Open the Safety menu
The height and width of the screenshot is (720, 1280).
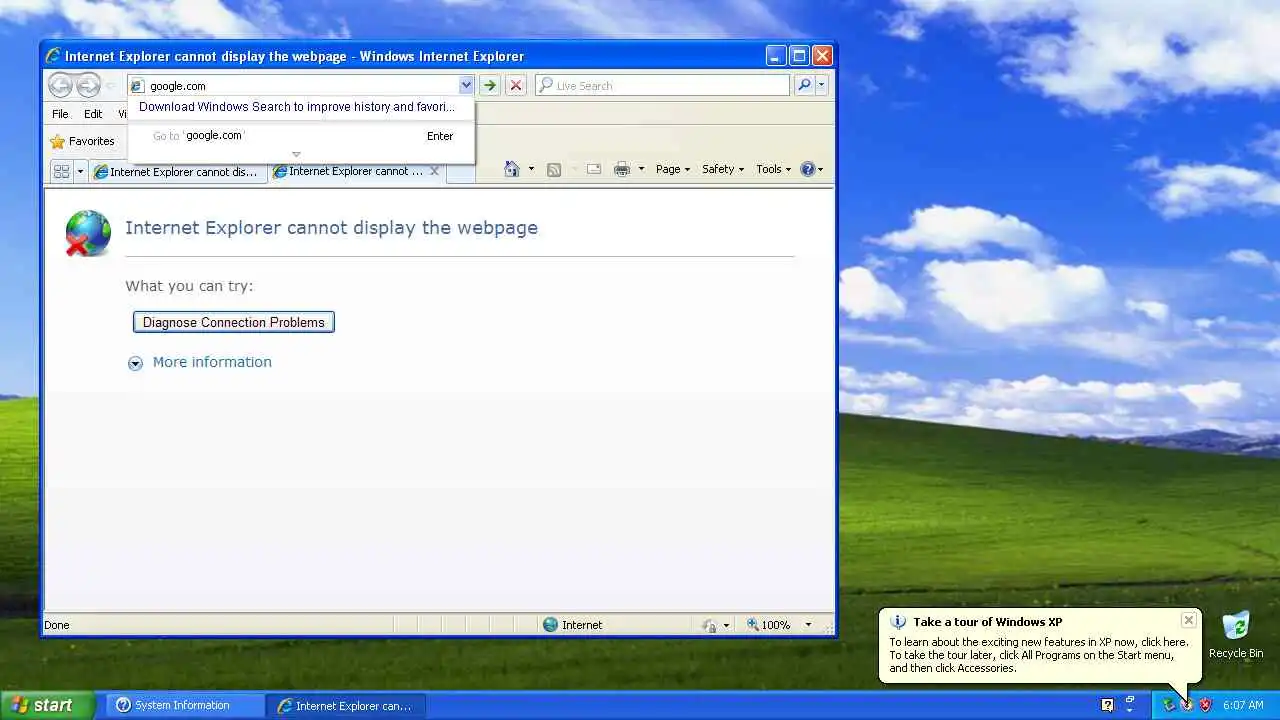(x=723, y=169)
